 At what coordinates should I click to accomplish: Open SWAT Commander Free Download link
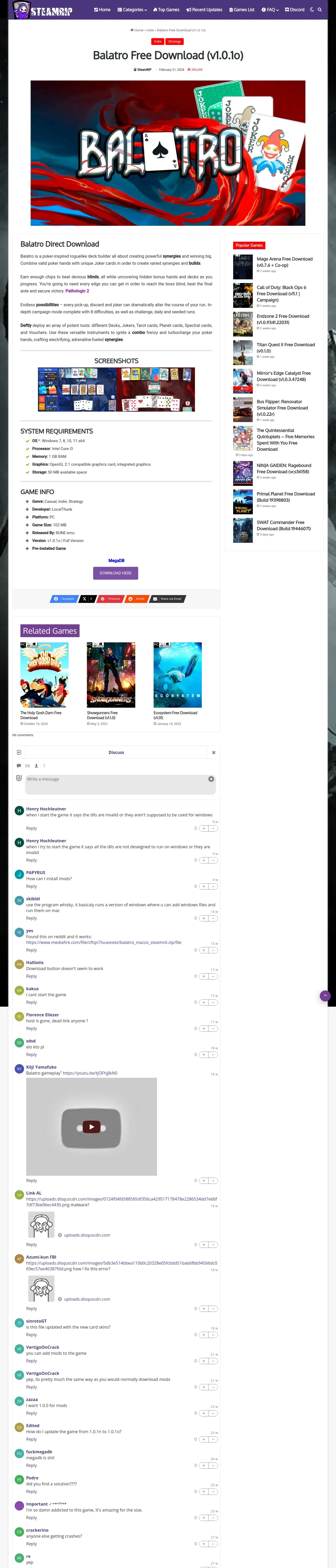pyautogui.click(x=284, y=525)
